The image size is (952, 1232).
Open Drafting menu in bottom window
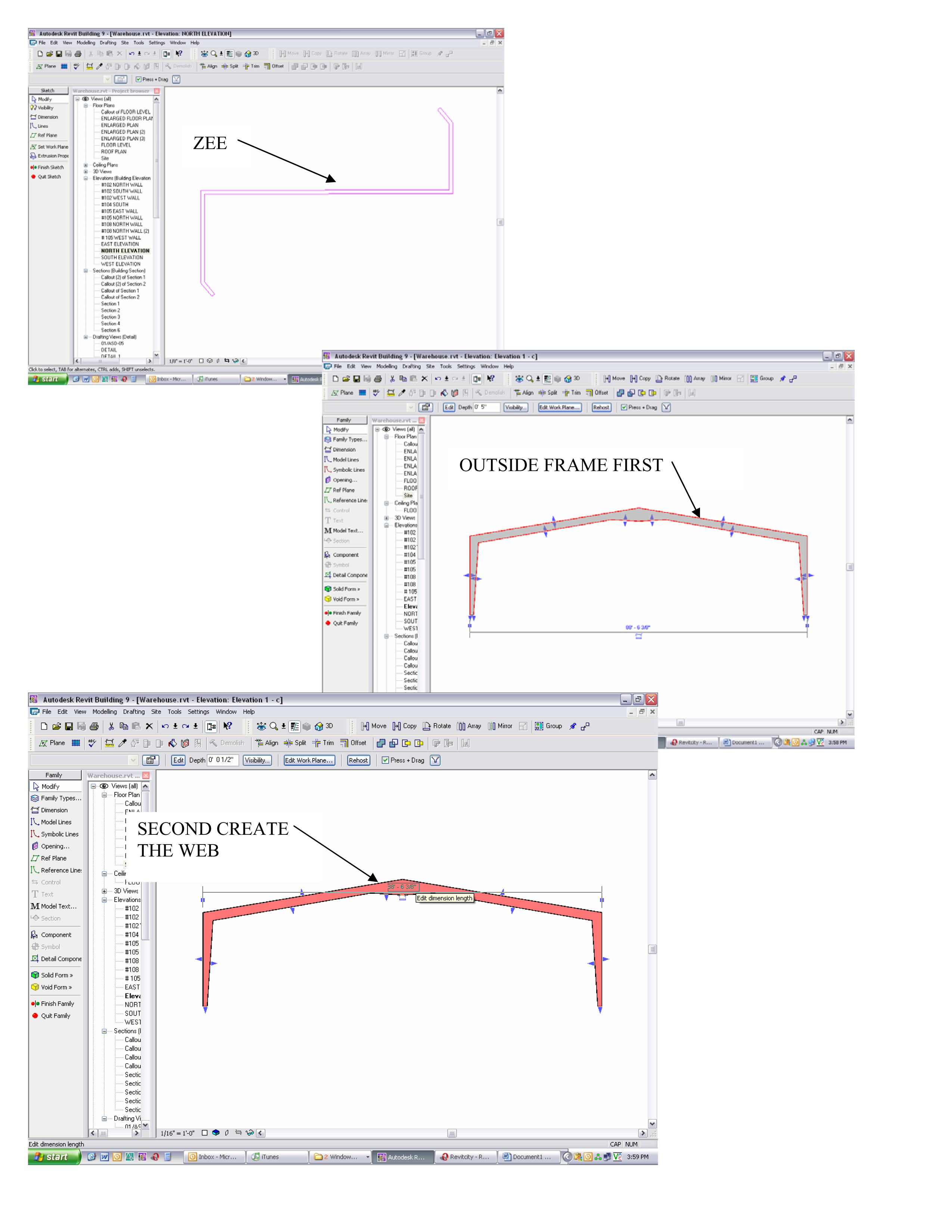pos(134,712)
